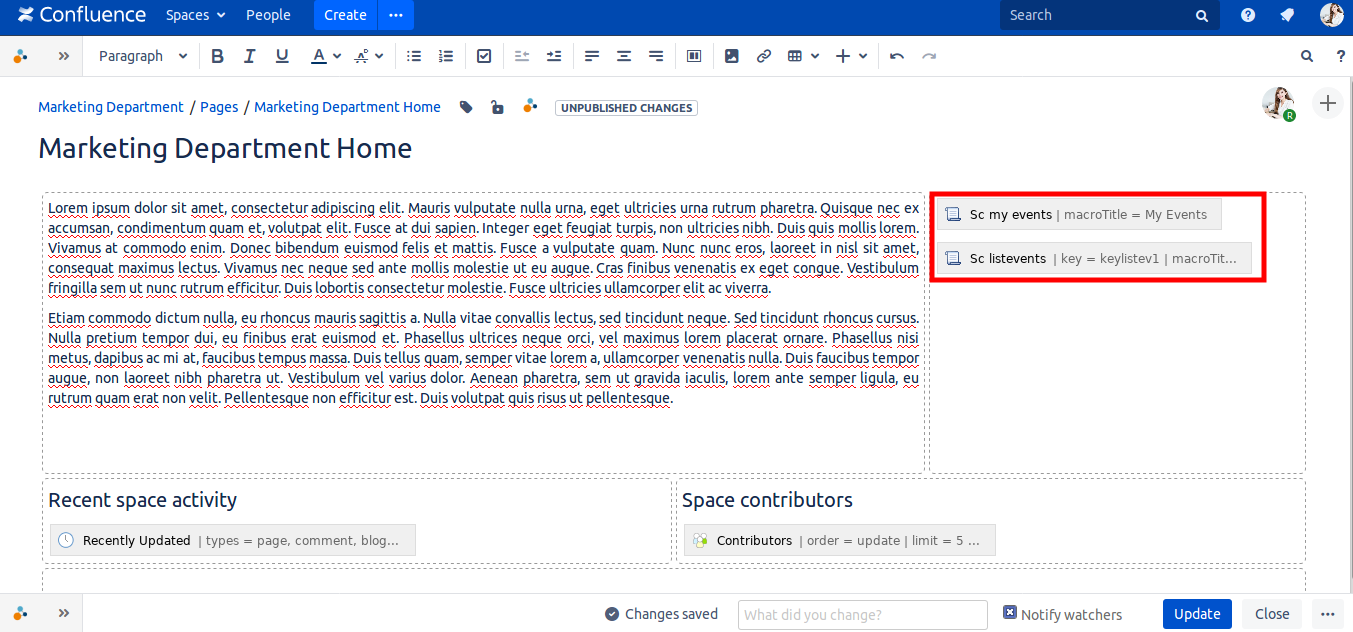
Task: Click the 'What did you change?' field
Action: tap(862, 615)
